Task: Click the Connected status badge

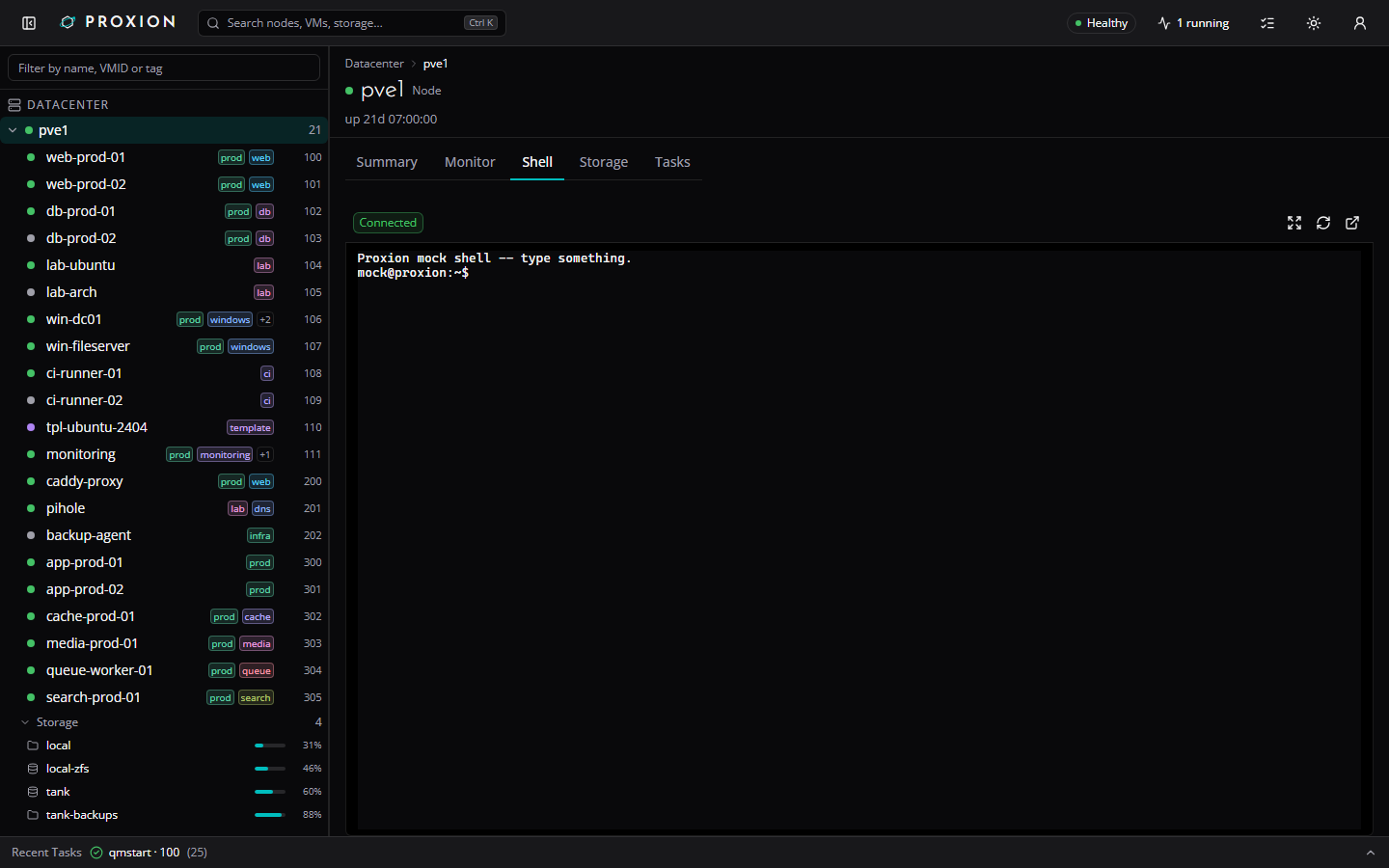Action: (388, 223)
